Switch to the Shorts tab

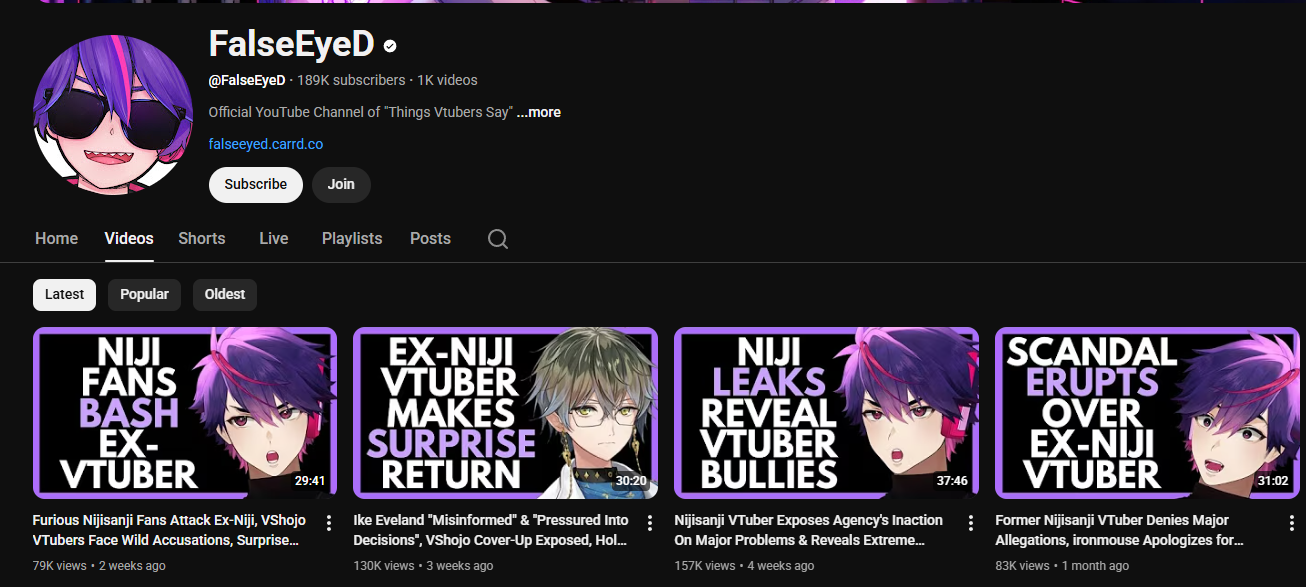202,238
